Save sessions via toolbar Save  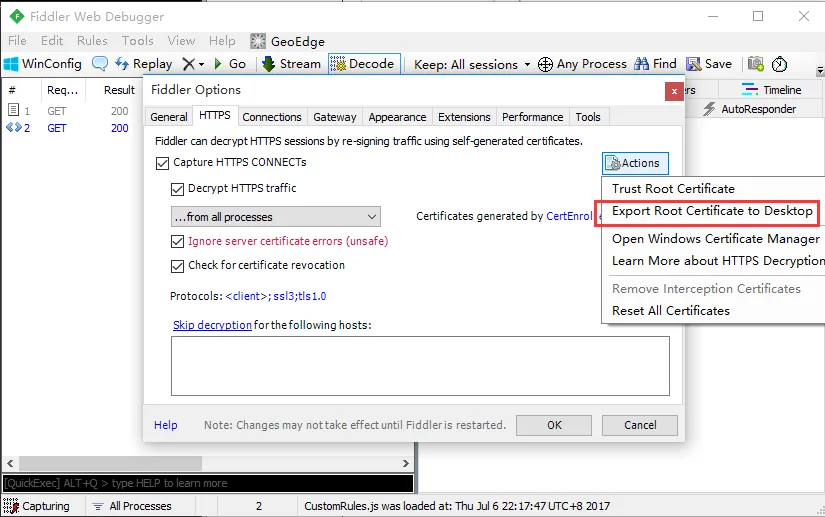point(709,64)
